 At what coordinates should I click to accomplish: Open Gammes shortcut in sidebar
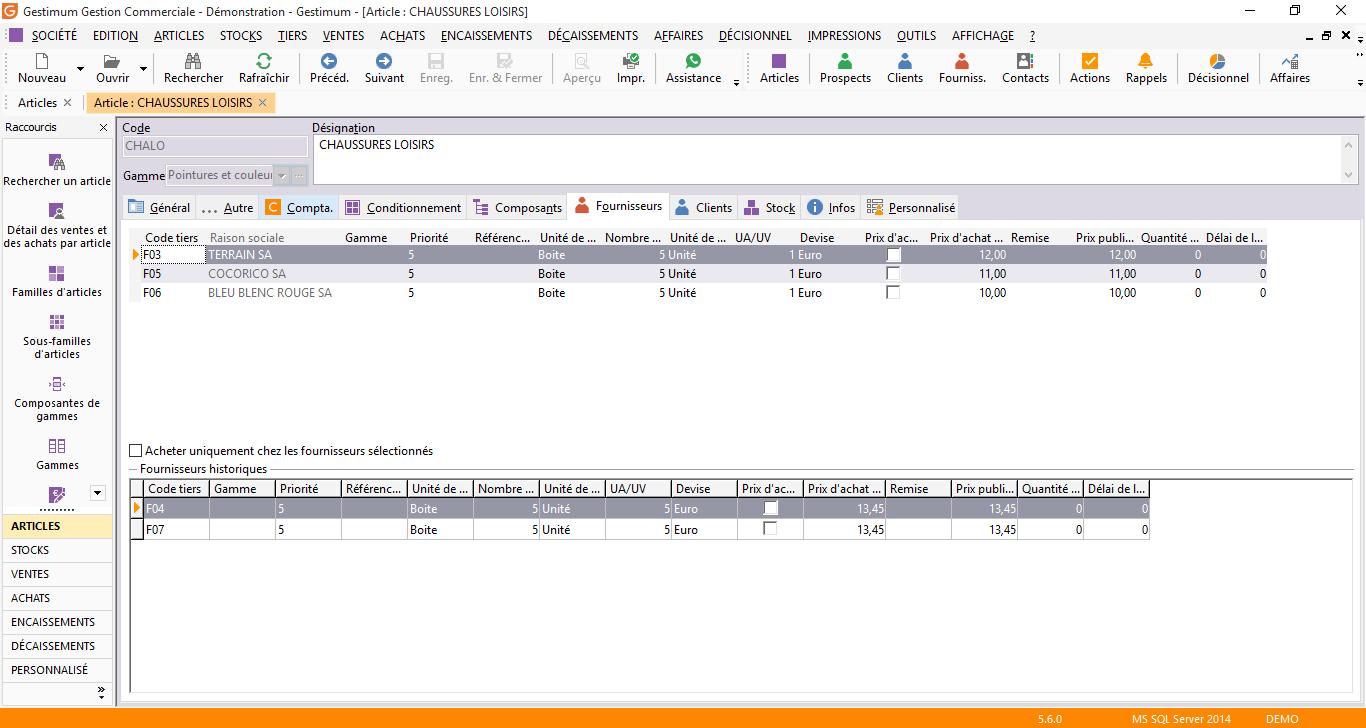(x=57, y=454)
